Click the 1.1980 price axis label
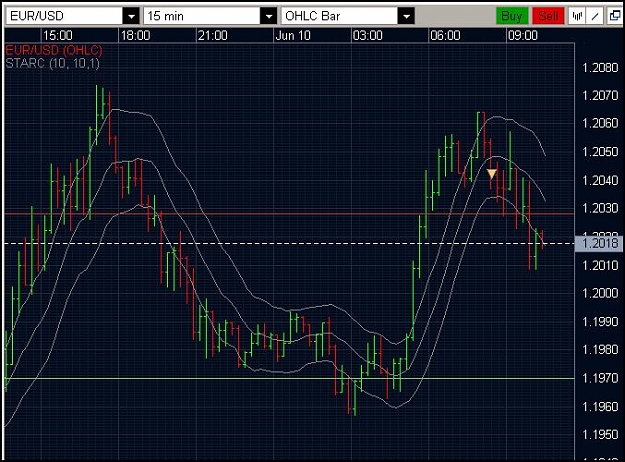The image size is (625, 462). 600,350
